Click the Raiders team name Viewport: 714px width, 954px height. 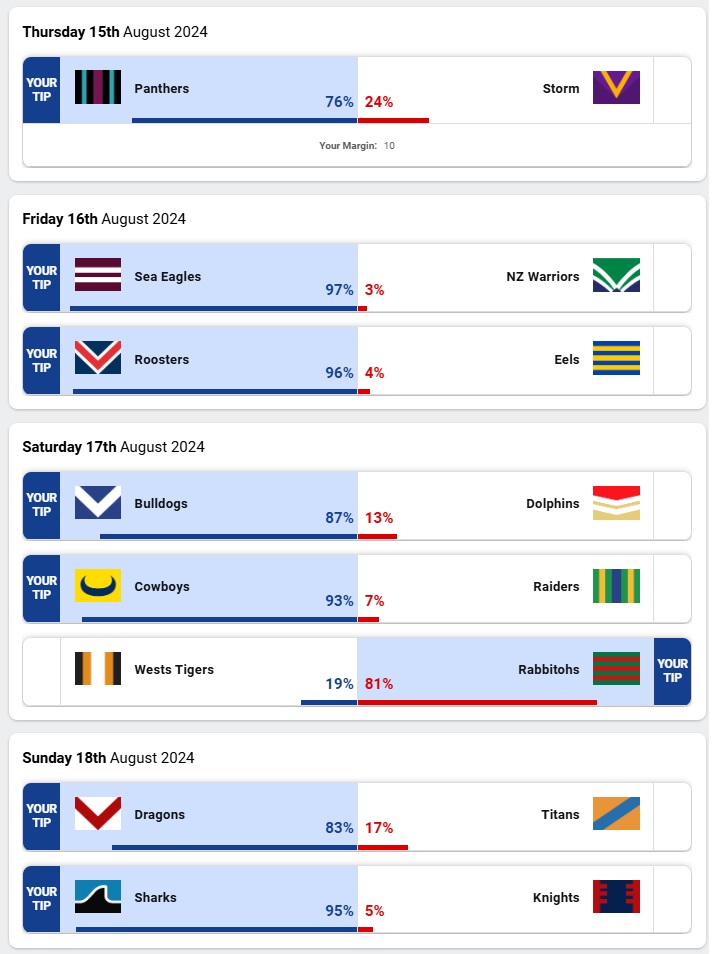556,587
